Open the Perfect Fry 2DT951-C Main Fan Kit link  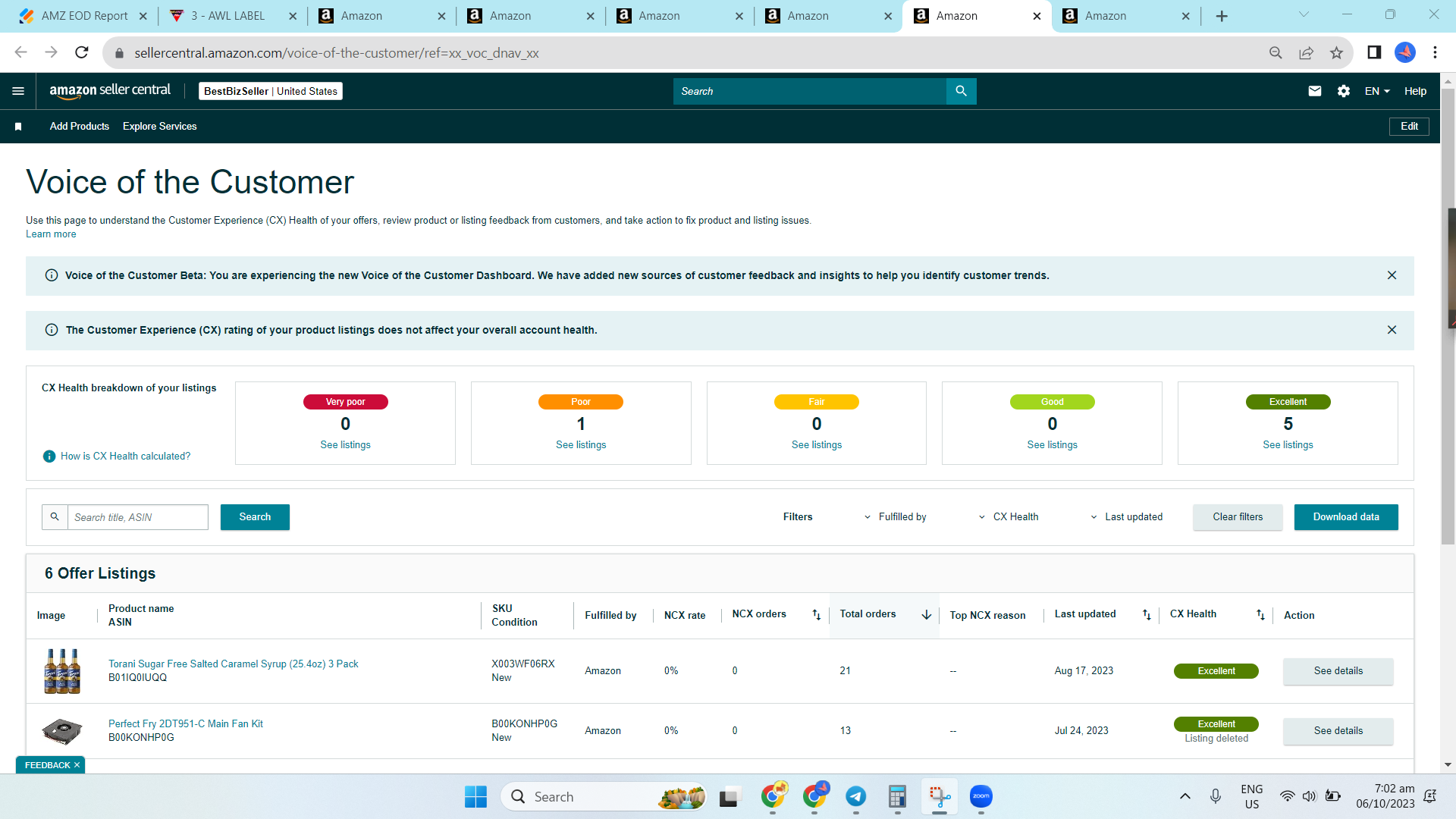pyautogui.click(x=186, y=724)
